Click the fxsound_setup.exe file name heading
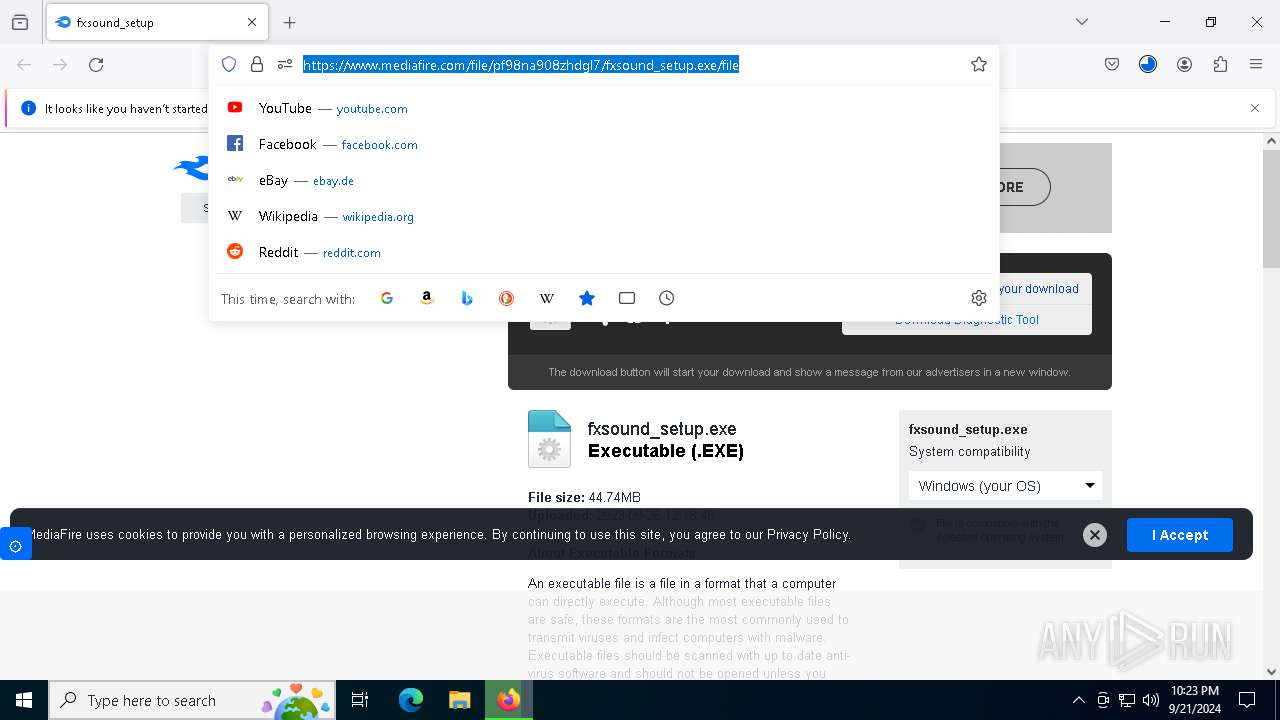This screenshot has width=1280, height=720. coord(662,429)
